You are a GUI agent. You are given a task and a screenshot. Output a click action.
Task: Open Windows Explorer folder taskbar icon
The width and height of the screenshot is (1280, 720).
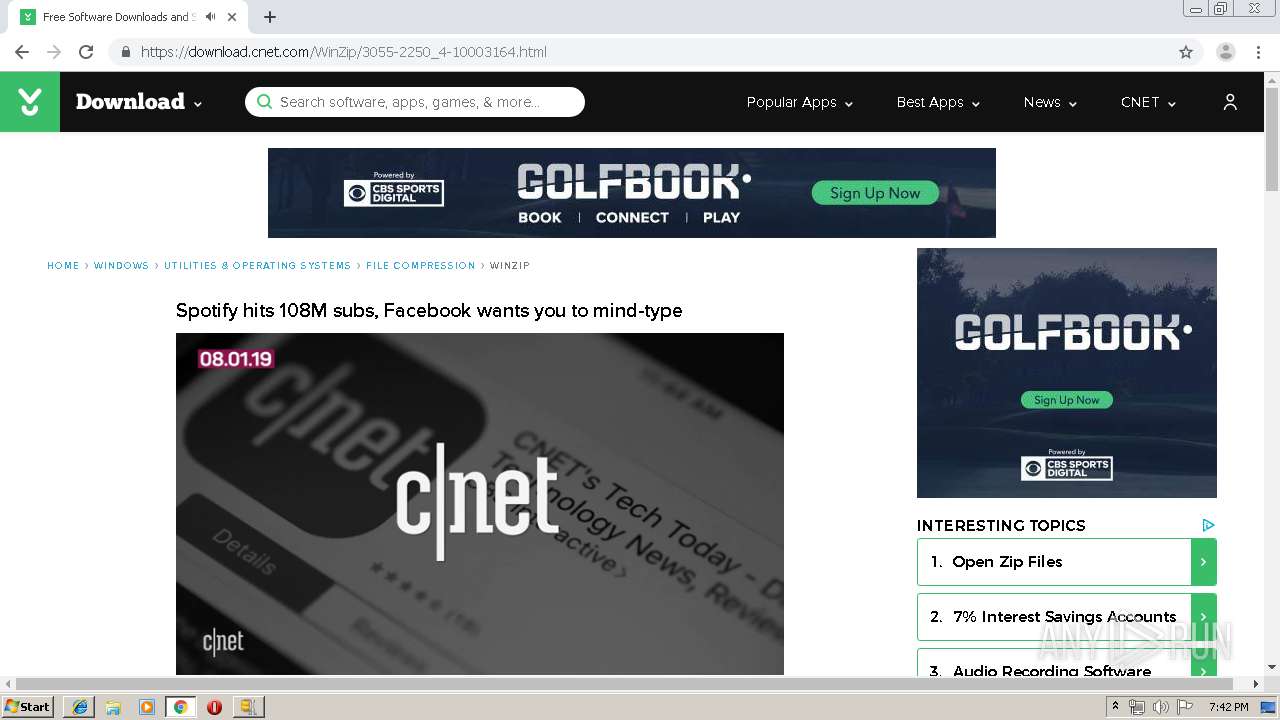pyautogui.click(x=113, y=707)
